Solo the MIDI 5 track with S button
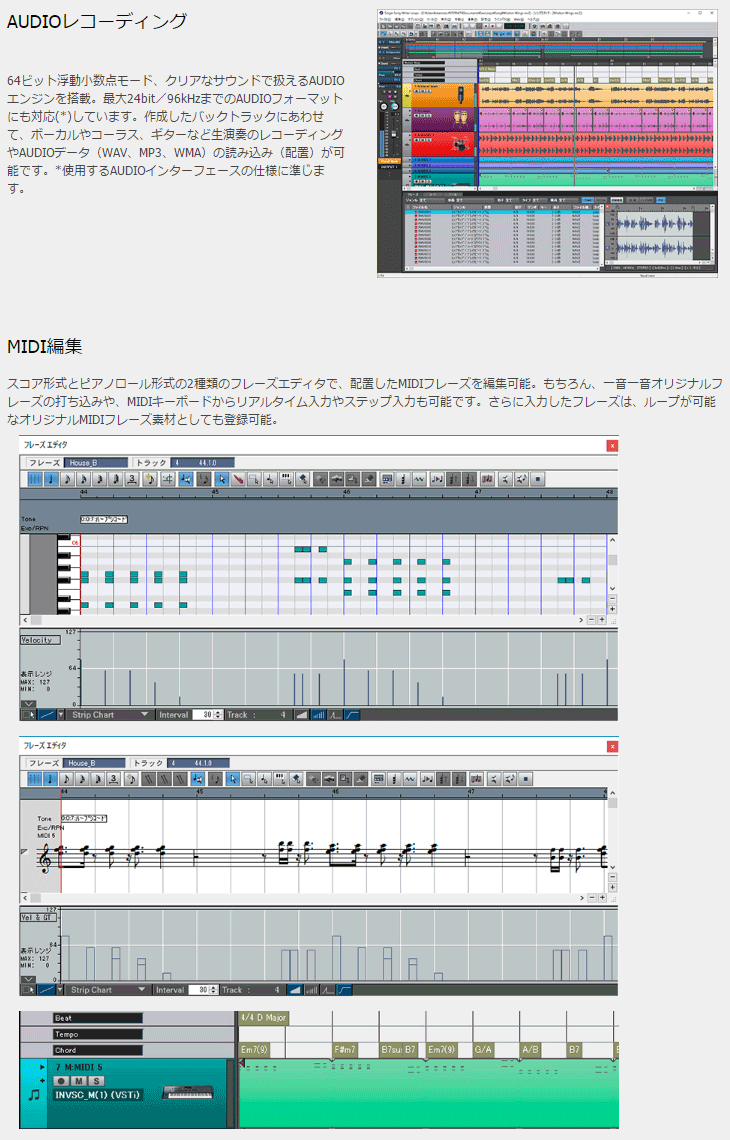Image resolution: width=730 pixels, height=1140 pixels. (x=96, y=1081)
